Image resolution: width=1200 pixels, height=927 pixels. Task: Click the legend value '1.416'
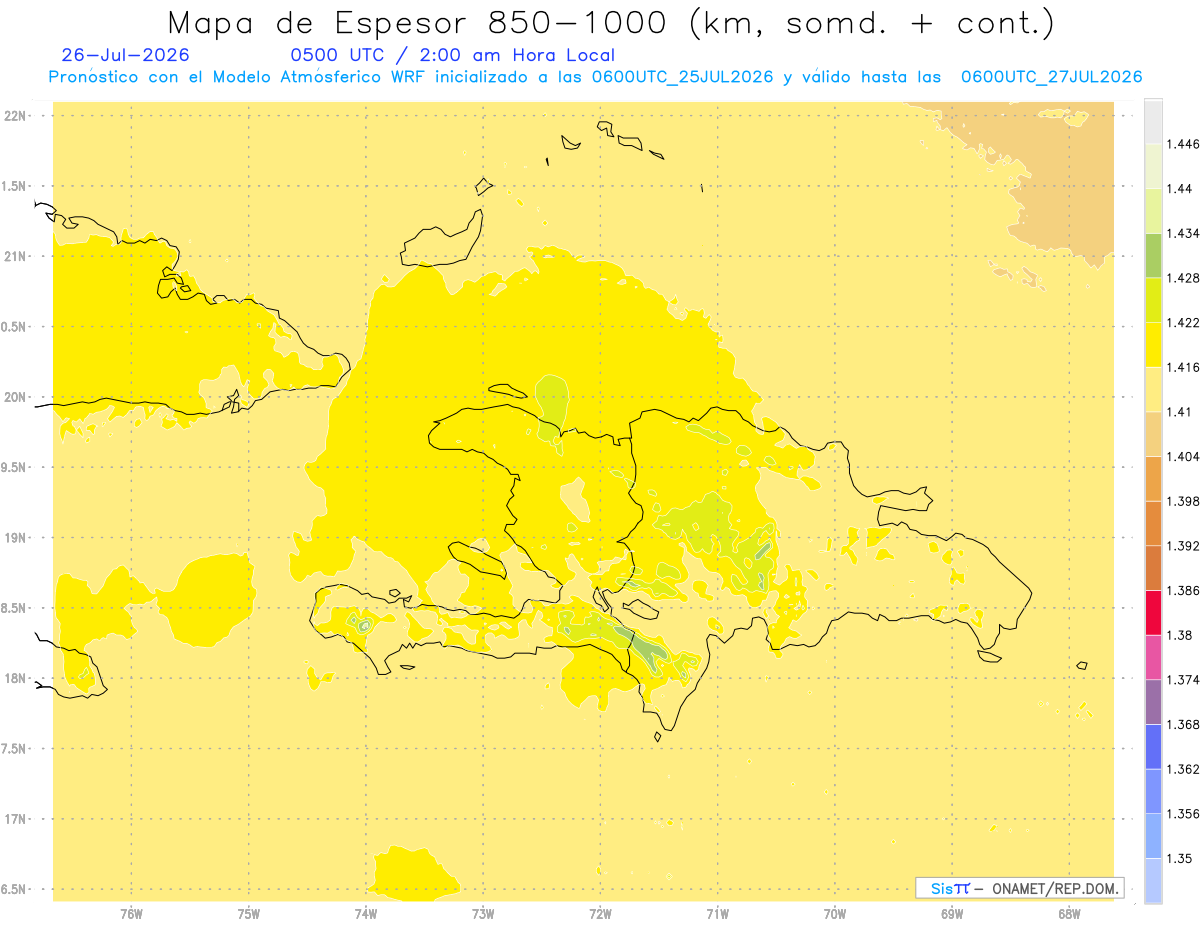(x=1183, y=367)
